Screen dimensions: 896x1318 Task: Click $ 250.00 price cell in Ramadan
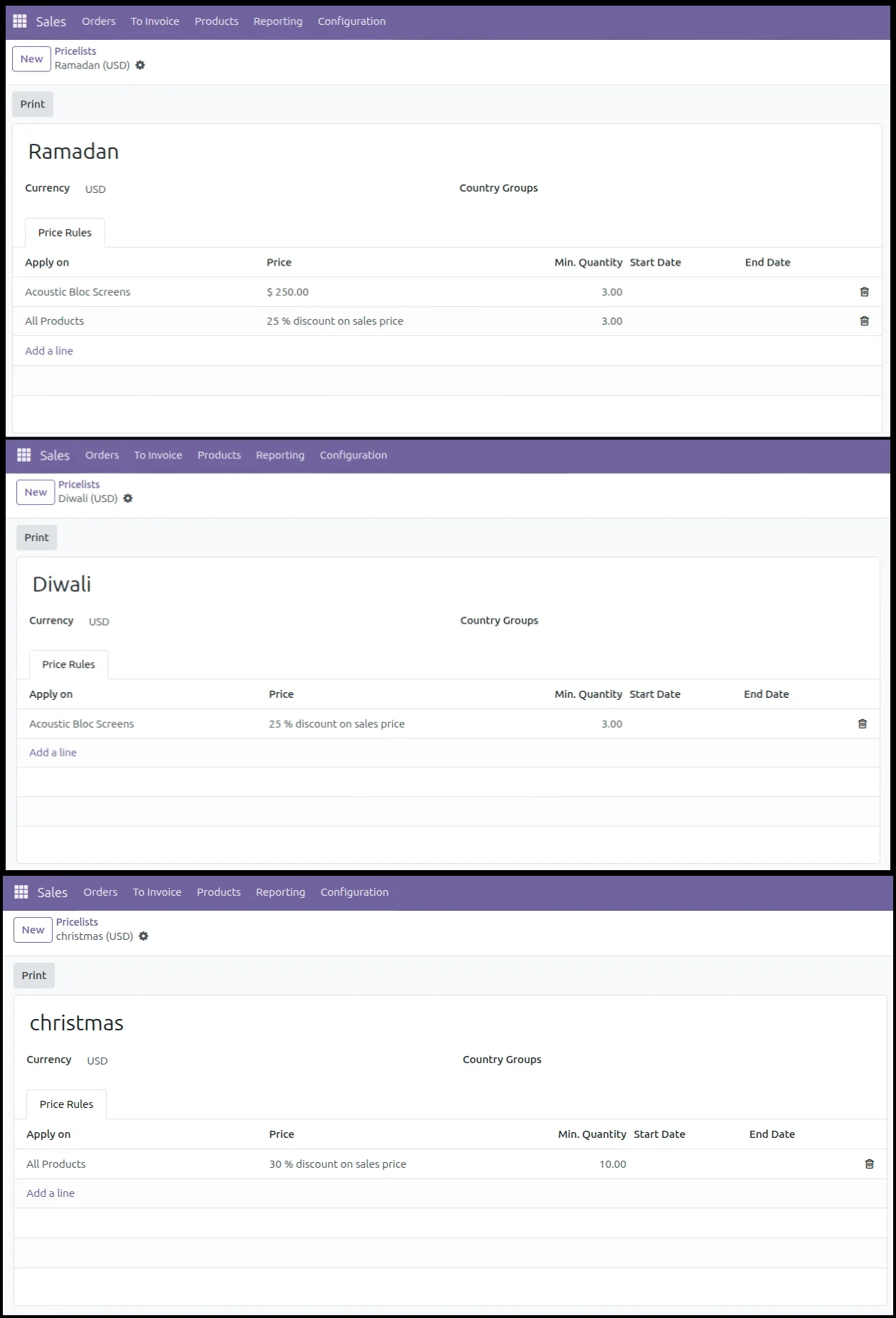coord(288,292)
